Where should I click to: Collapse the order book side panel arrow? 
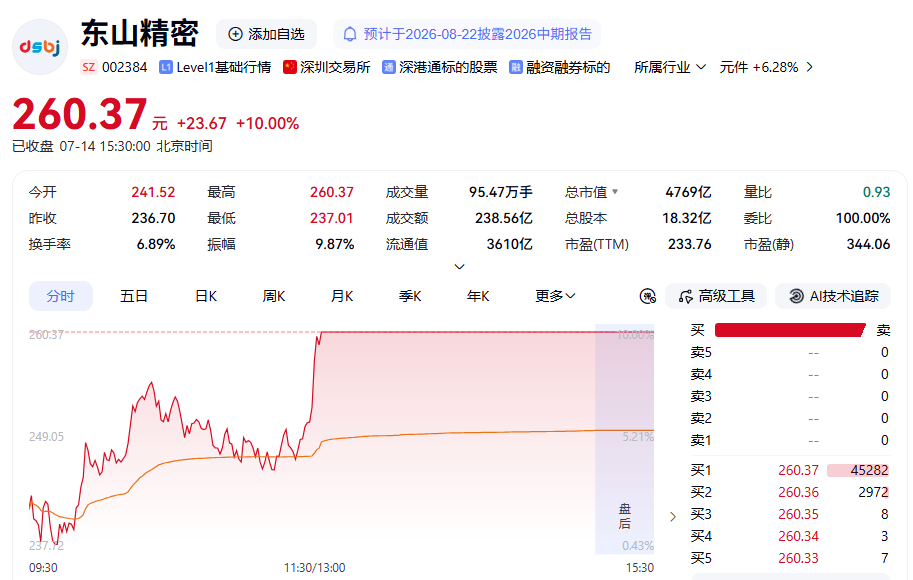point(673,517)
